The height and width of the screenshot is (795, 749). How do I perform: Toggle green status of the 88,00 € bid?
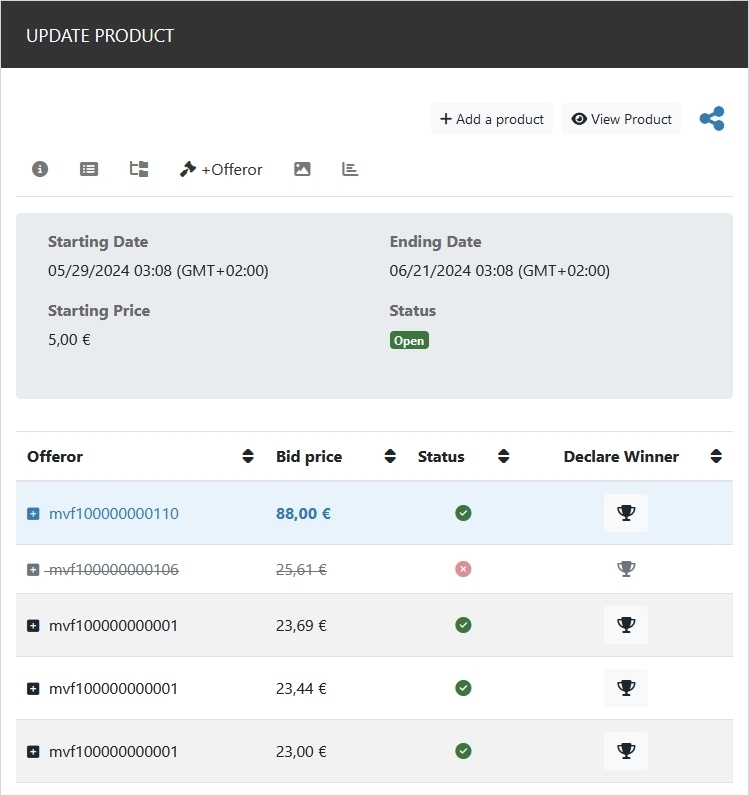coord(463,513)
